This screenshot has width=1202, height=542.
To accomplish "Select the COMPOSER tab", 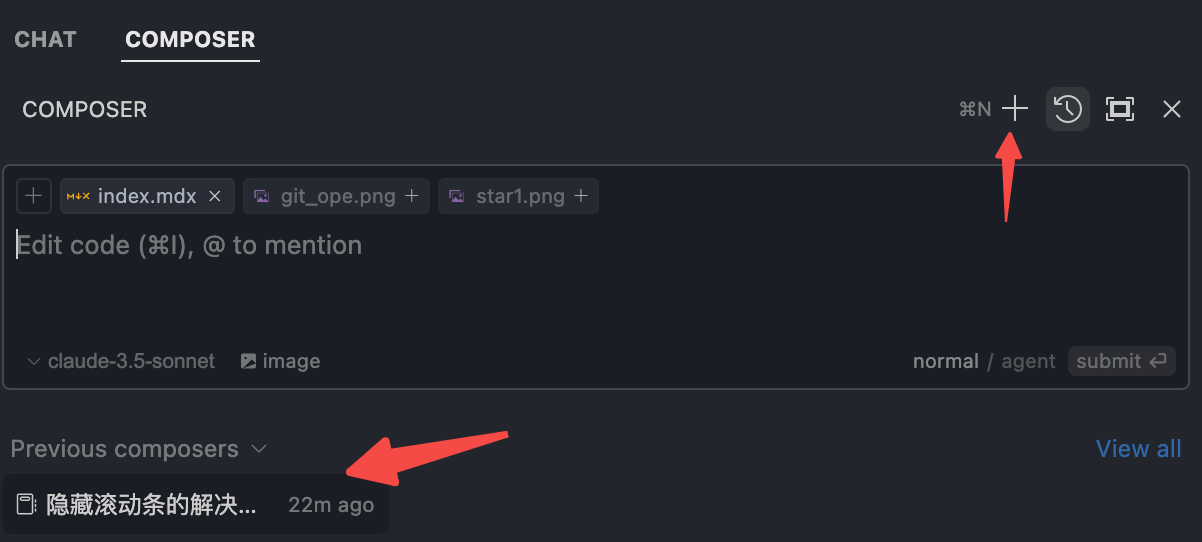I will 190,40.
